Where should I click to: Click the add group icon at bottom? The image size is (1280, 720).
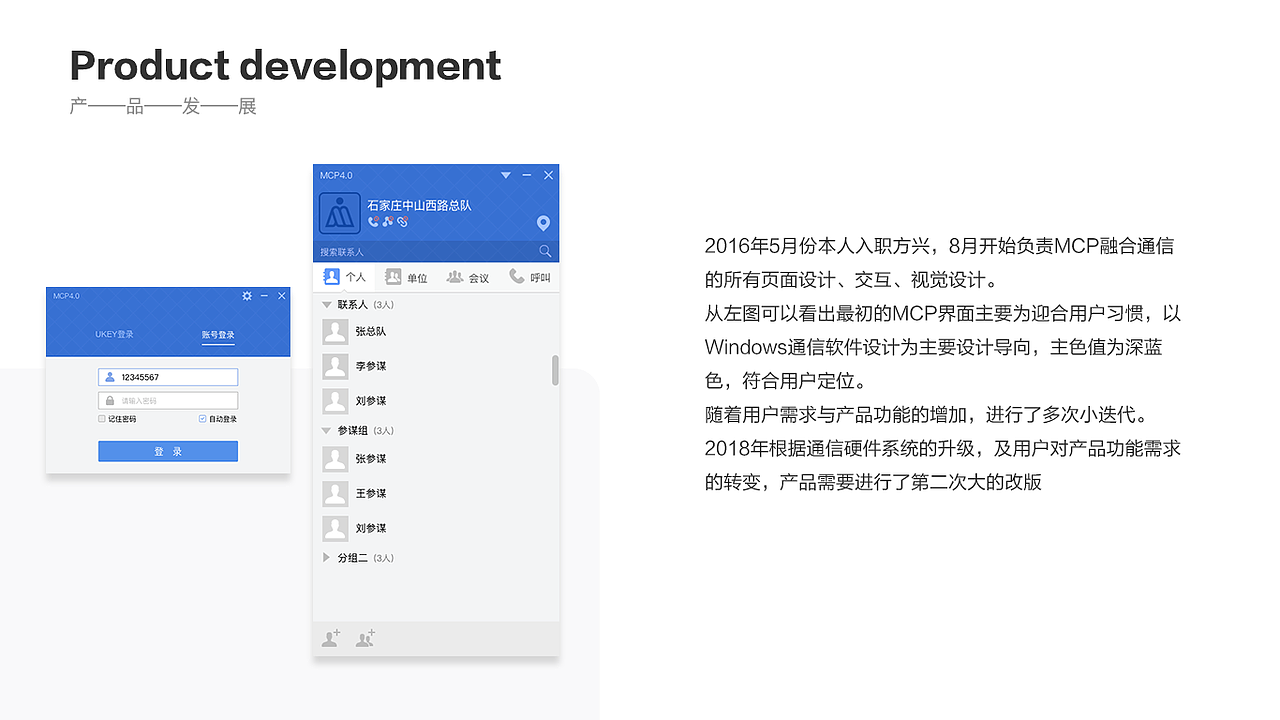click(365, 638)
